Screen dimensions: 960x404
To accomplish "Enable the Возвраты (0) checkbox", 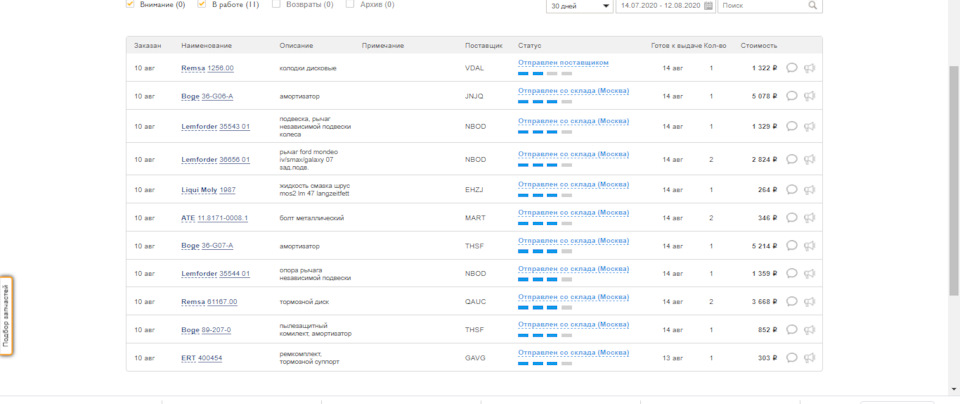I will [276, 4].
